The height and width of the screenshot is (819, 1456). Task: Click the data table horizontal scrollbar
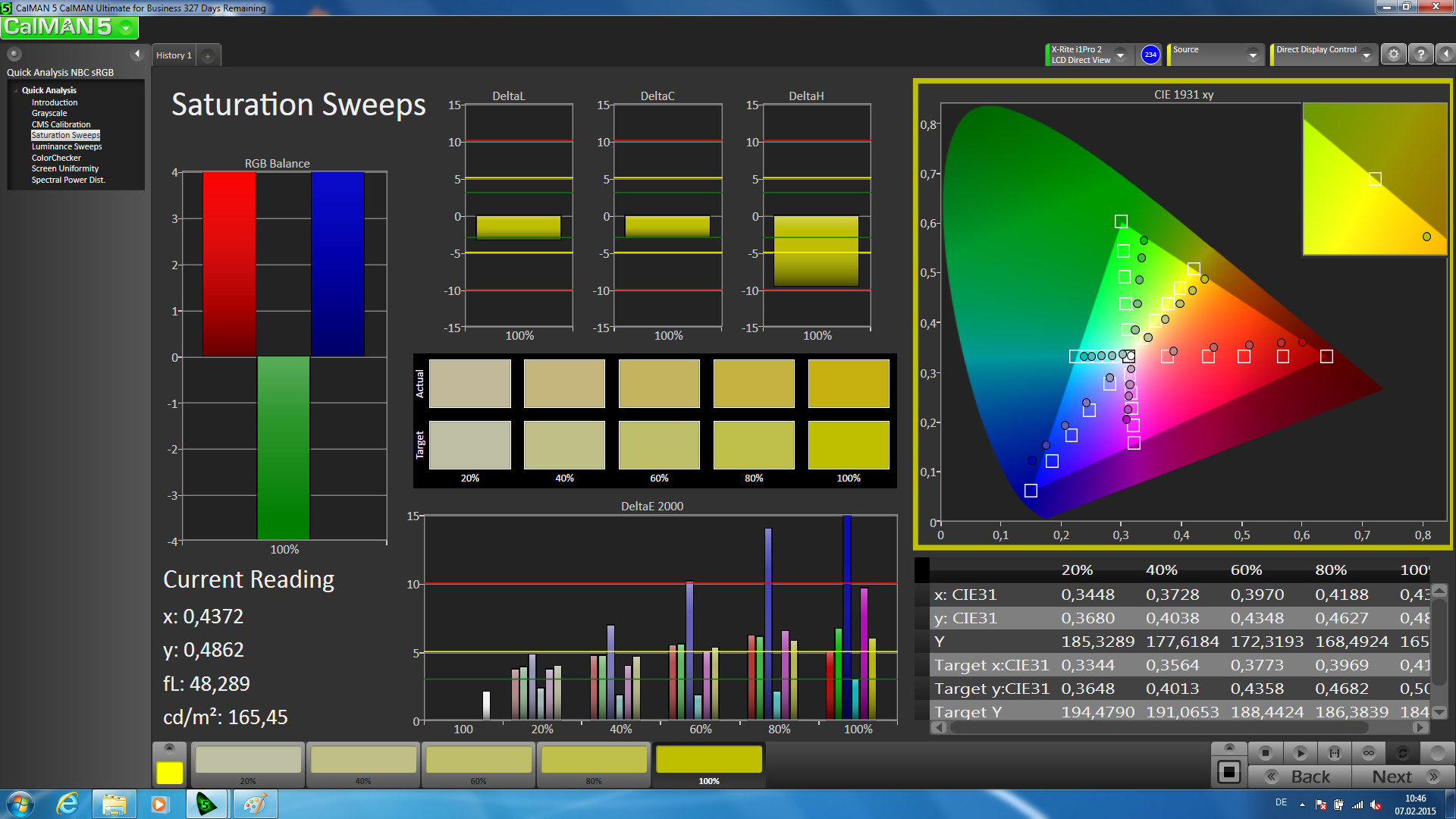coord(1159,727)
